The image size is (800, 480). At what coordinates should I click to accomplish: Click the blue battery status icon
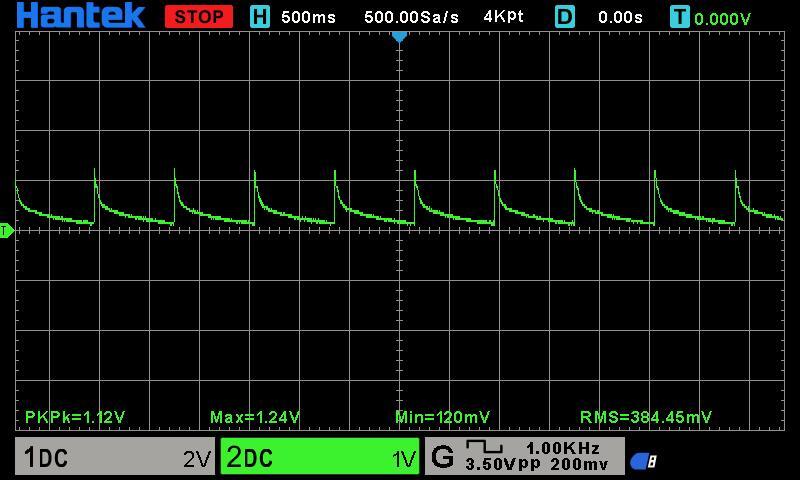(643, 462)
